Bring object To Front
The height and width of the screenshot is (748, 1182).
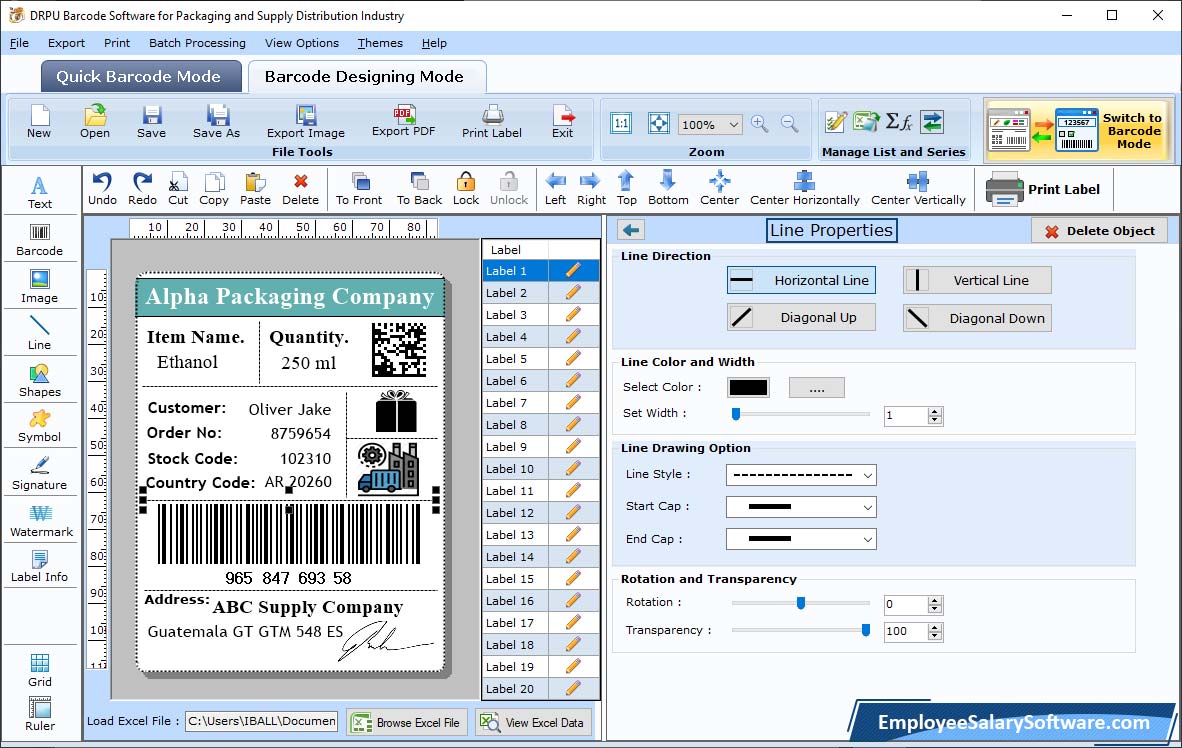[359, 189]
